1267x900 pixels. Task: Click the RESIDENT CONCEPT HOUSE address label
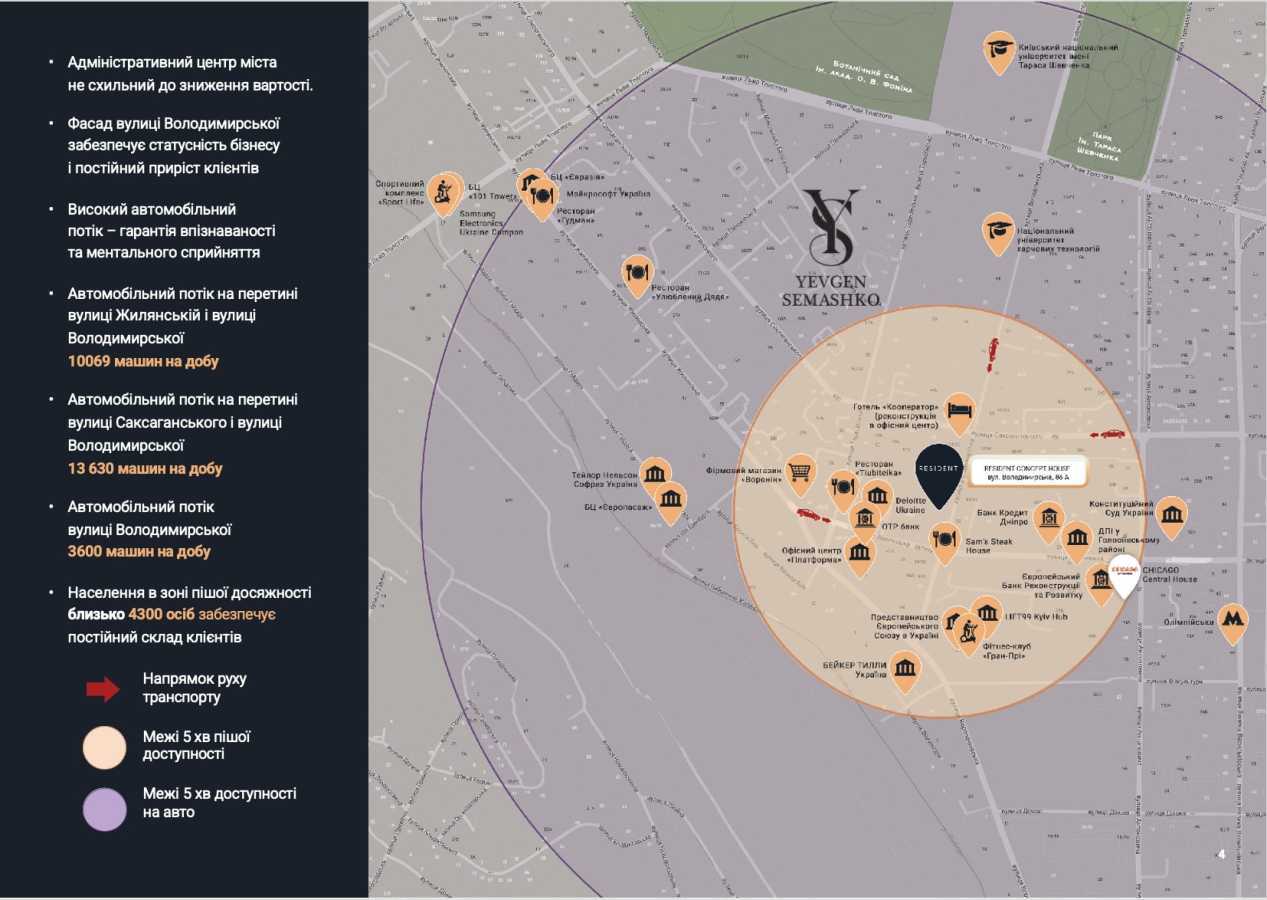click(1026, 472)
